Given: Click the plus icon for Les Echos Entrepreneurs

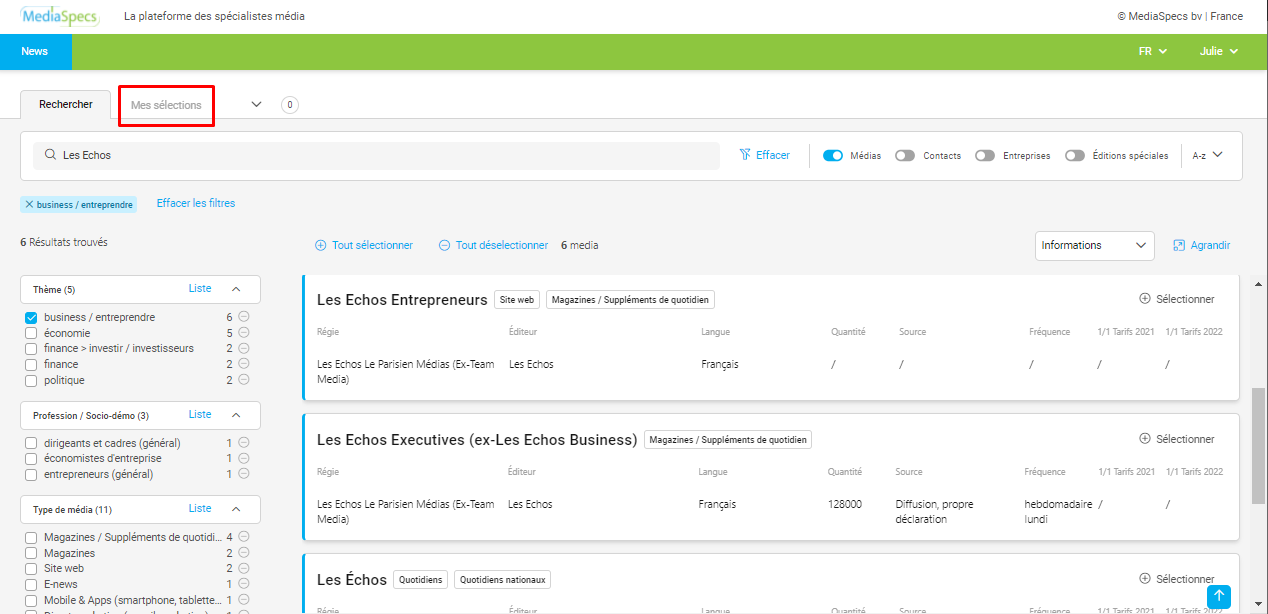Looking at the screenshot, I should 1145,299.
